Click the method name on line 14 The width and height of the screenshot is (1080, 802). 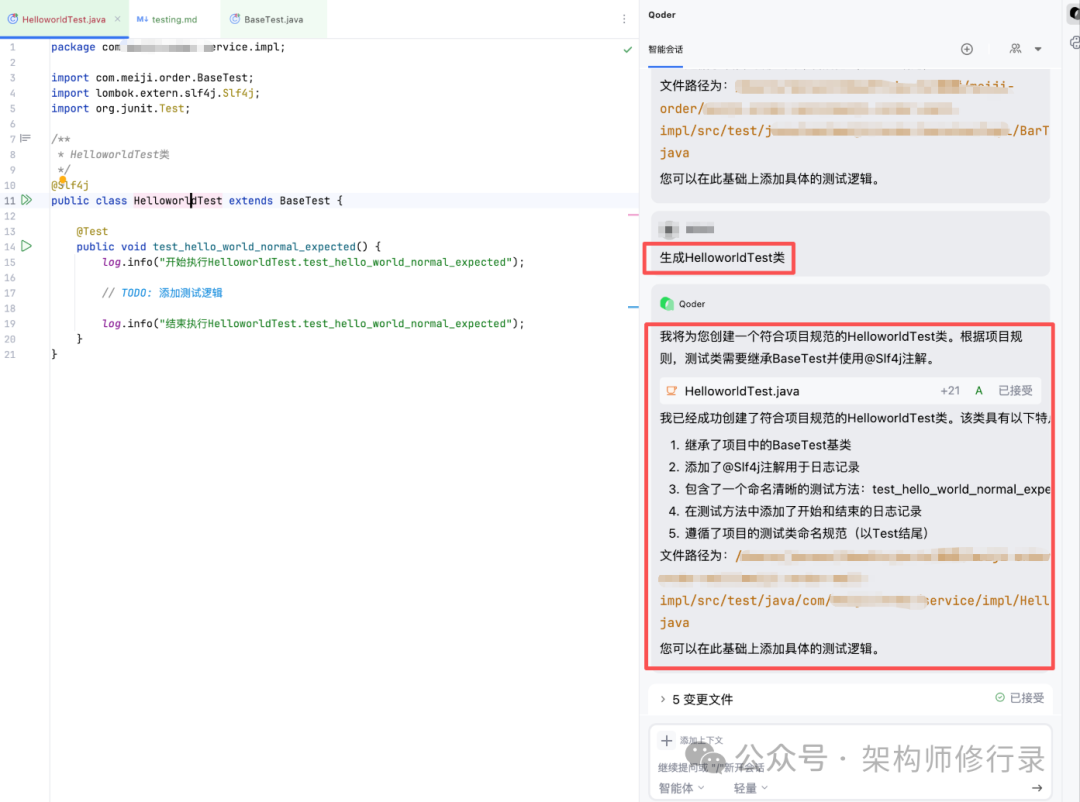click(254, 247)
